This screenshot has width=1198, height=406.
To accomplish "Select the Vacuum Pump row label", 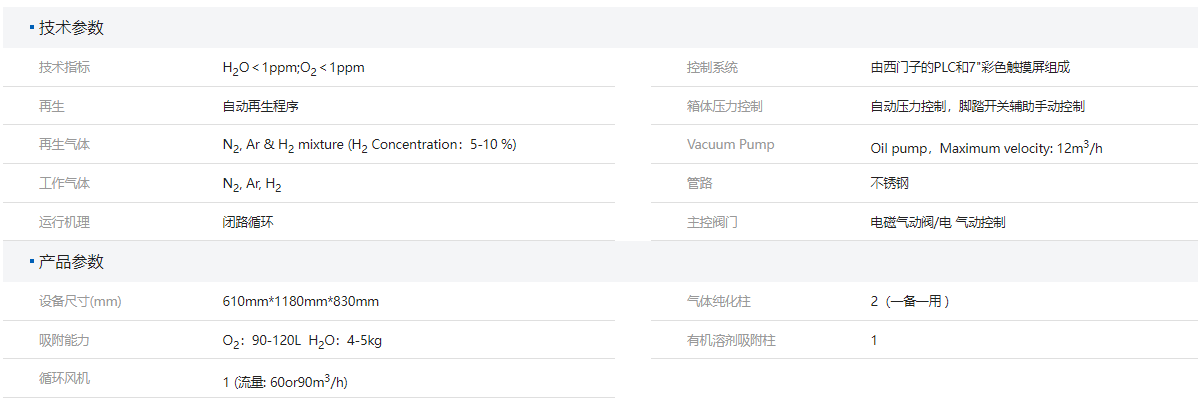I will 730,144.
